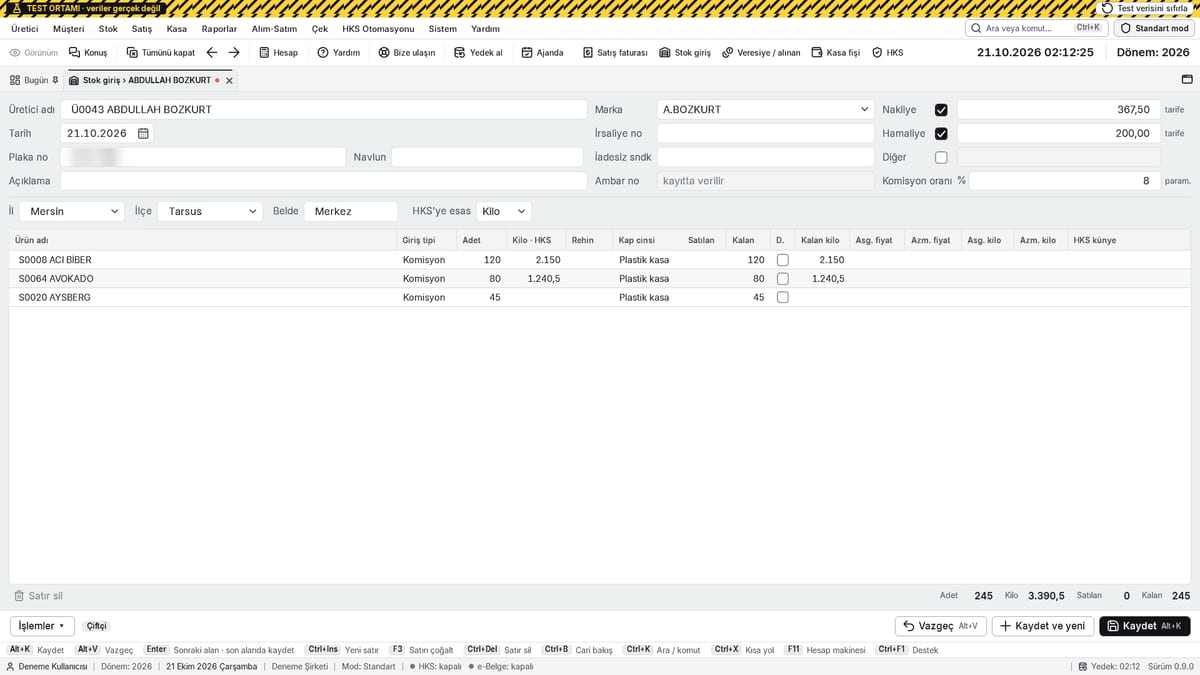The image size is (1200, 675).
Task: Cancel with the Vazgeç button
Action: click(x=941, y=626)
